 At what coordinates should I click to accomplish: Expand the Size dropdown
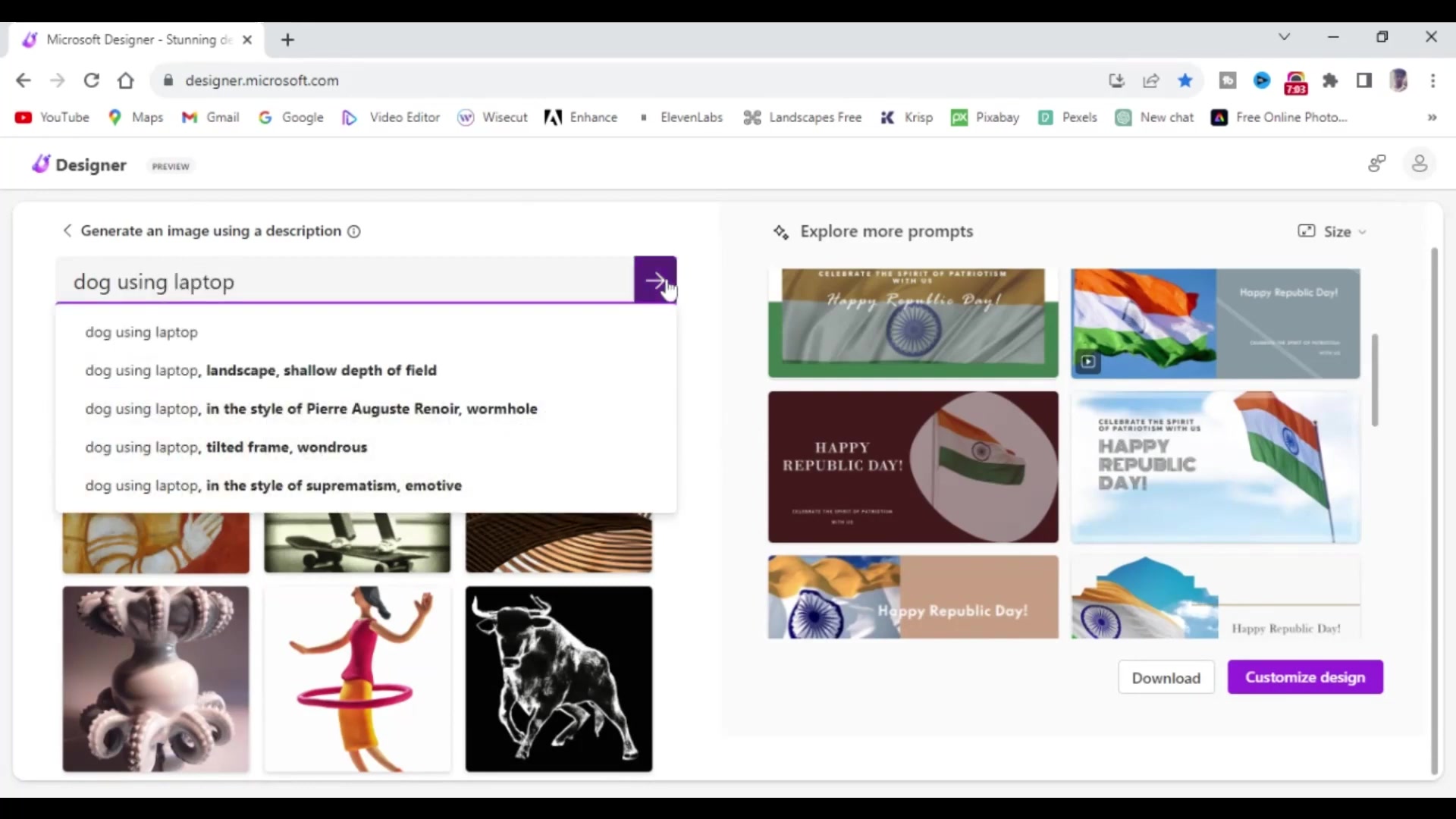pyautogui.click(x=1332, y=231)
